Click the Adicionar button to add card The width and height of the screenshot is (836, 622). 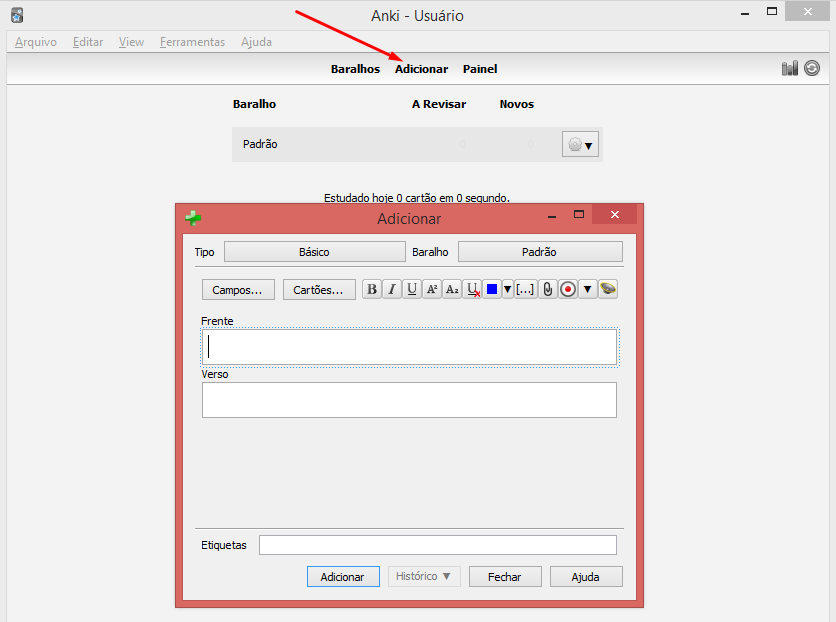[x=343, y=577]
